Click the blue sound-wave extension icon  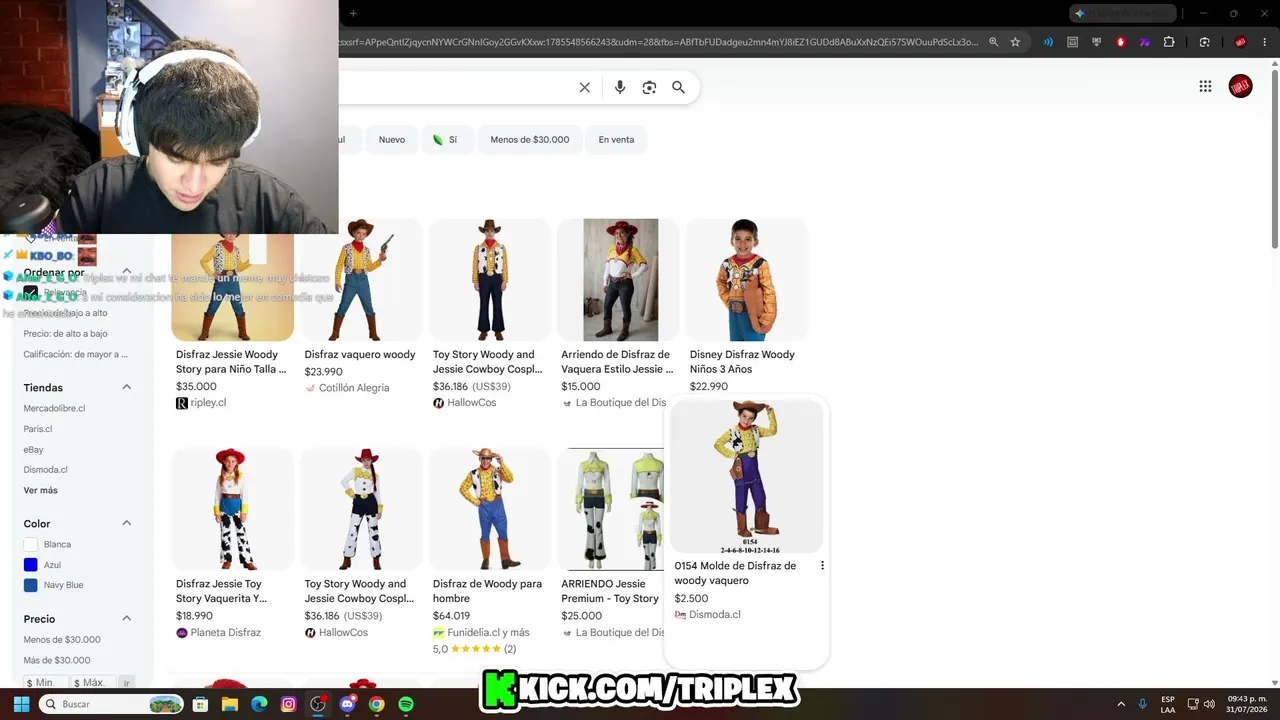pos(1048,42)
